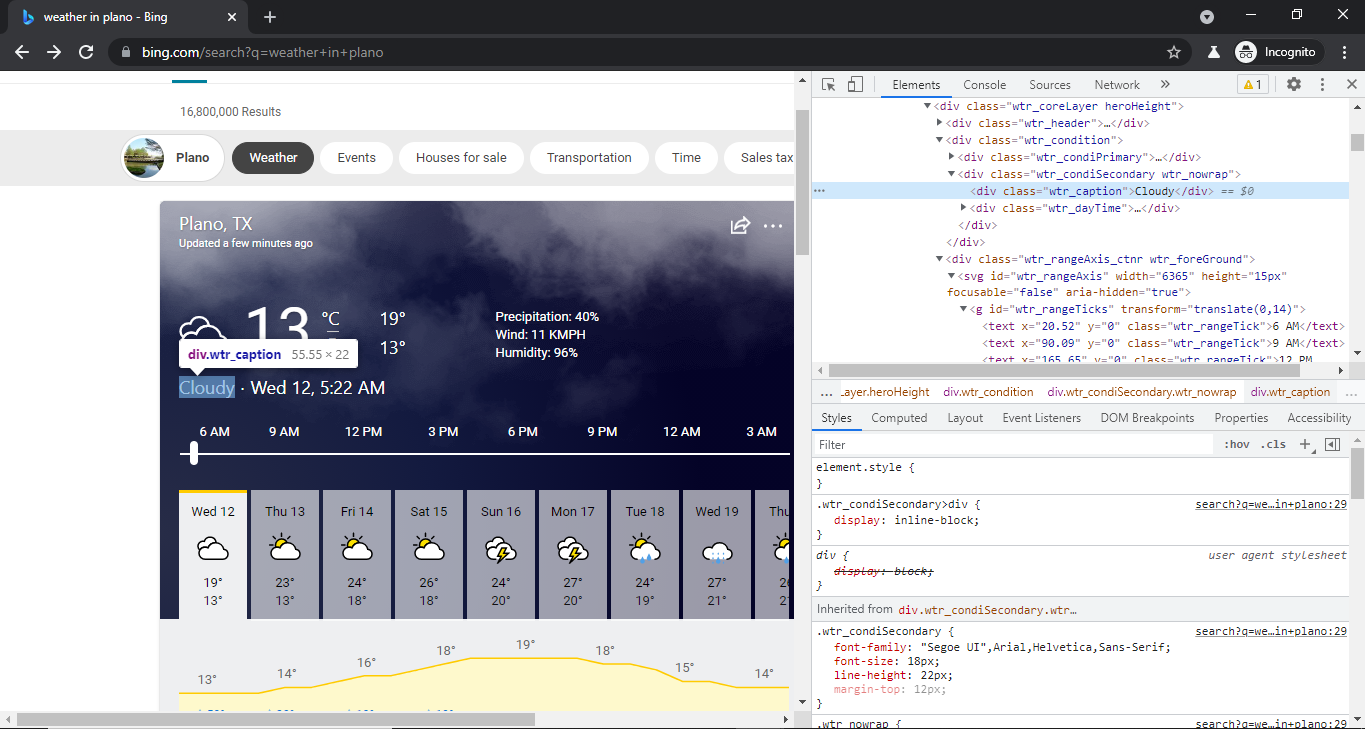Viewport: 1365px width, 729px height.
Task: Collapse the wtr_rangeTicks g node
Action: pos(963,310)
